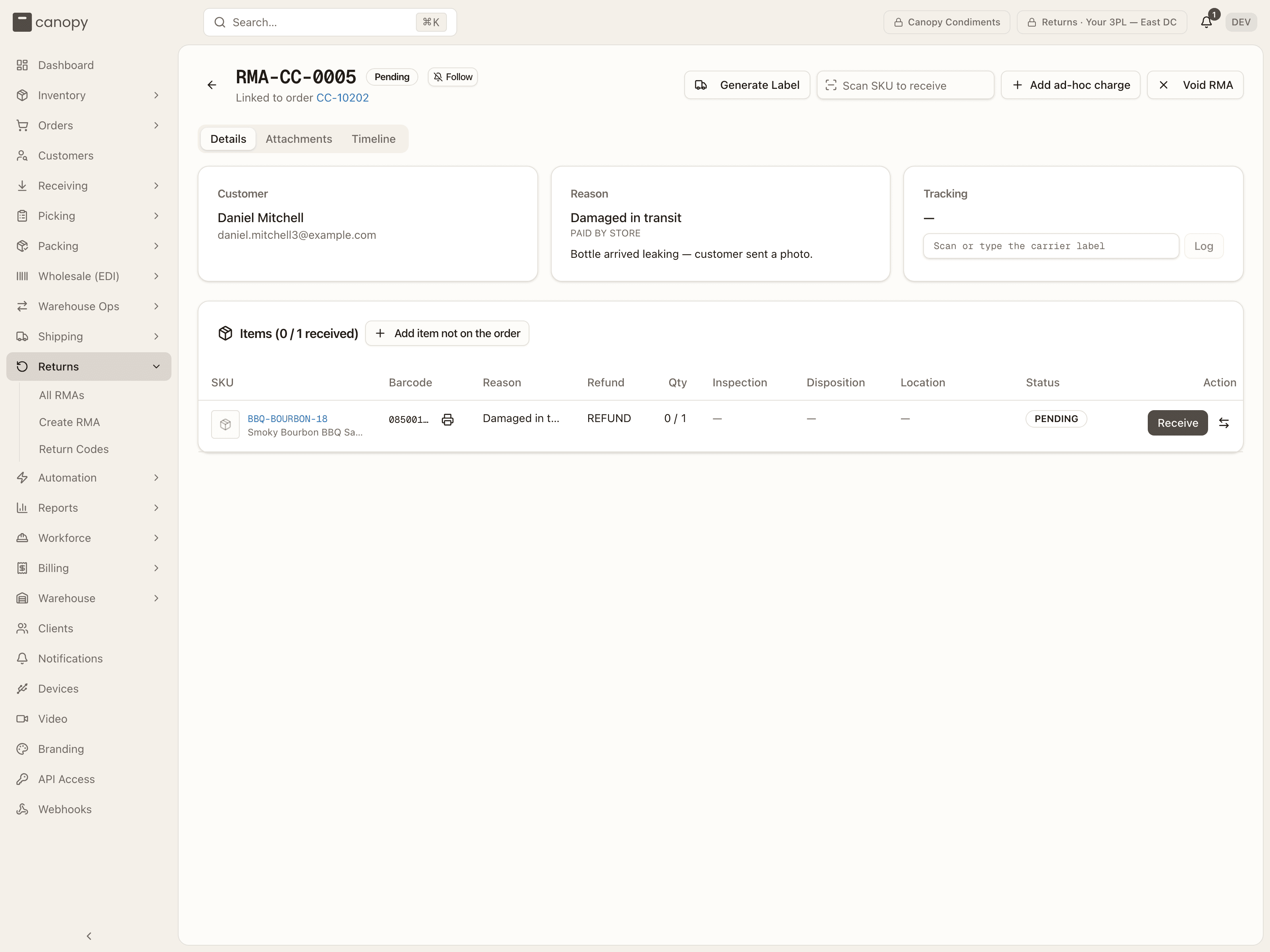Expand Warehouse Ops menu

point(89,307)
